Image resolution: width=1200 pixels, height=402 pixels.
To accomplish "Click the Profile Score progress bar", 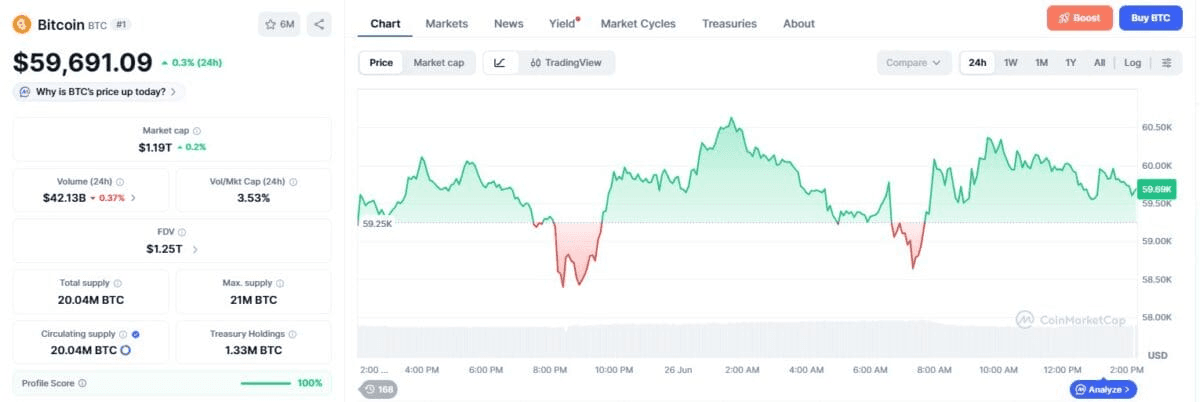I will 266,383.
